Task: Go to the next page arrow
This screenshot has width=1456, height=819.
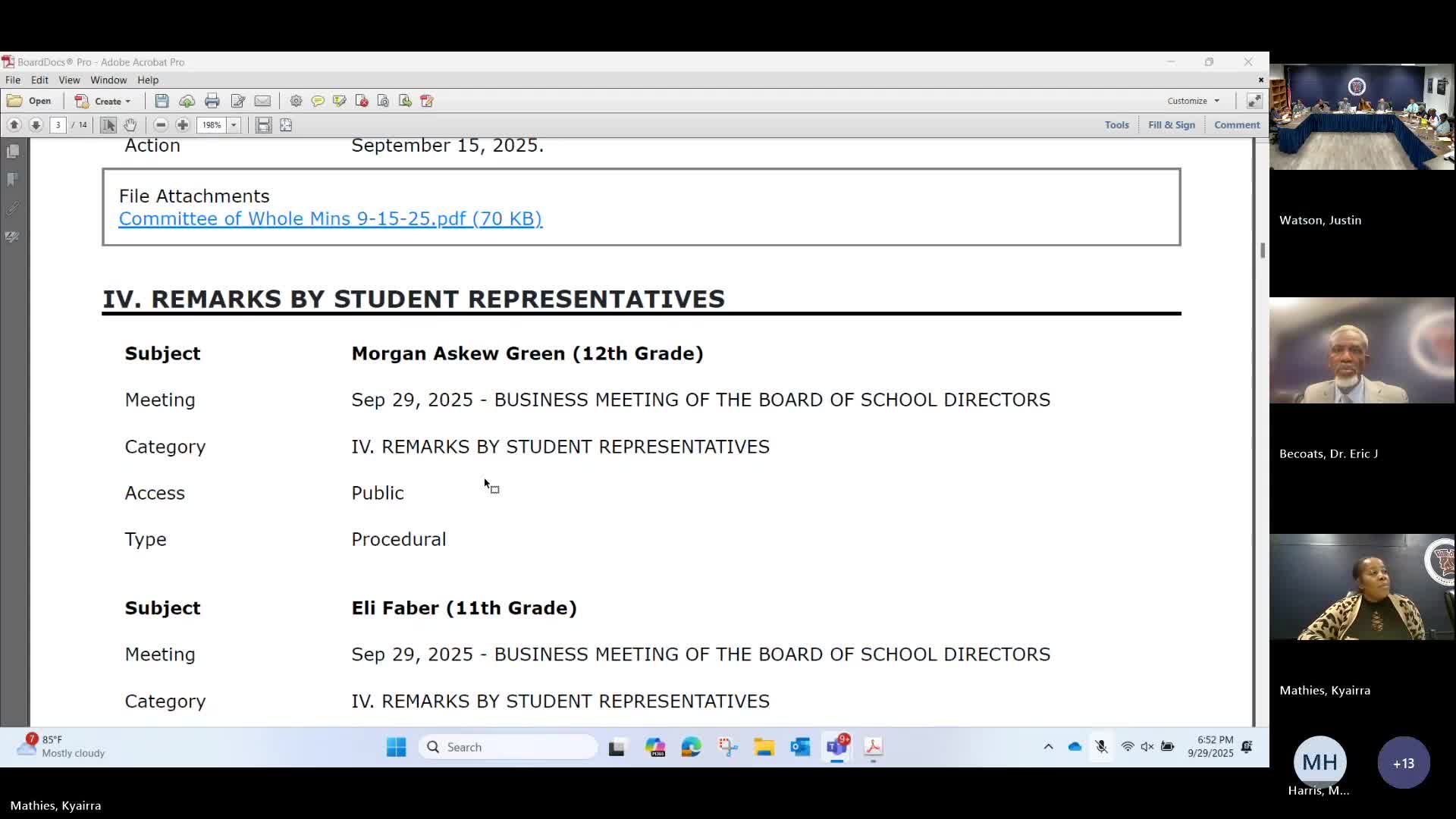Action: (36, 125)
